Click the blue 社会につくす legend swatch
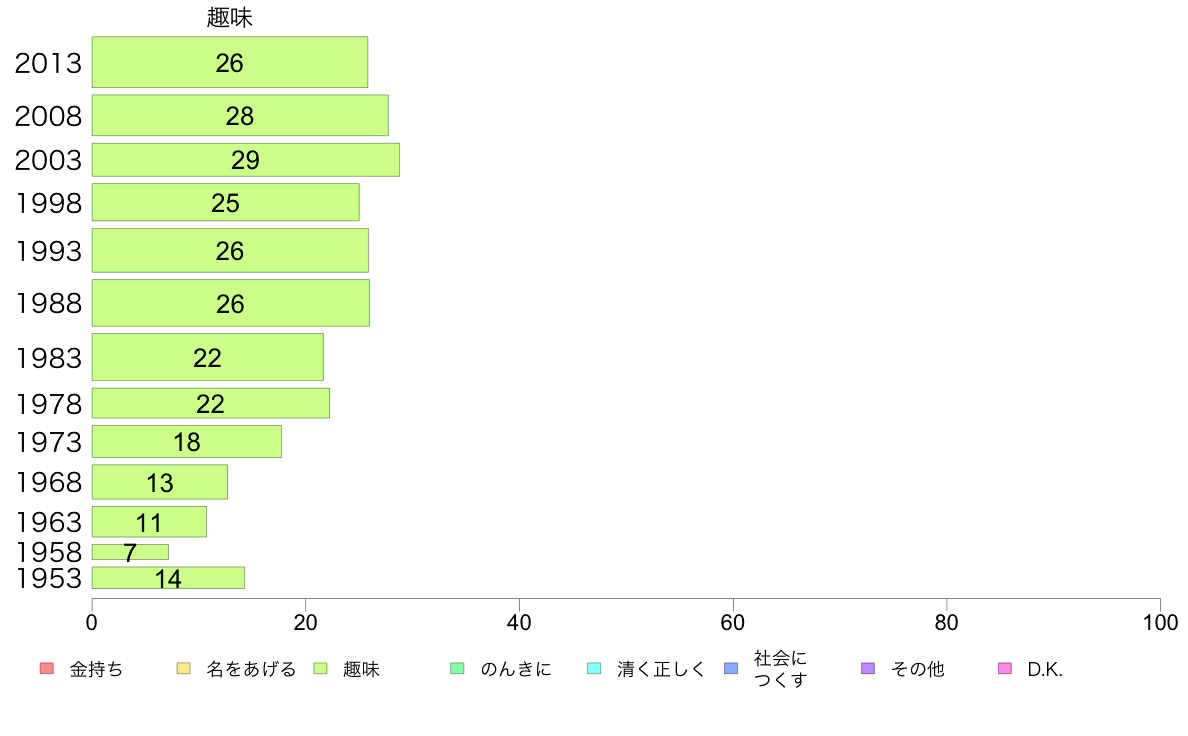The image size is (1188, 736). pos(731,669)
